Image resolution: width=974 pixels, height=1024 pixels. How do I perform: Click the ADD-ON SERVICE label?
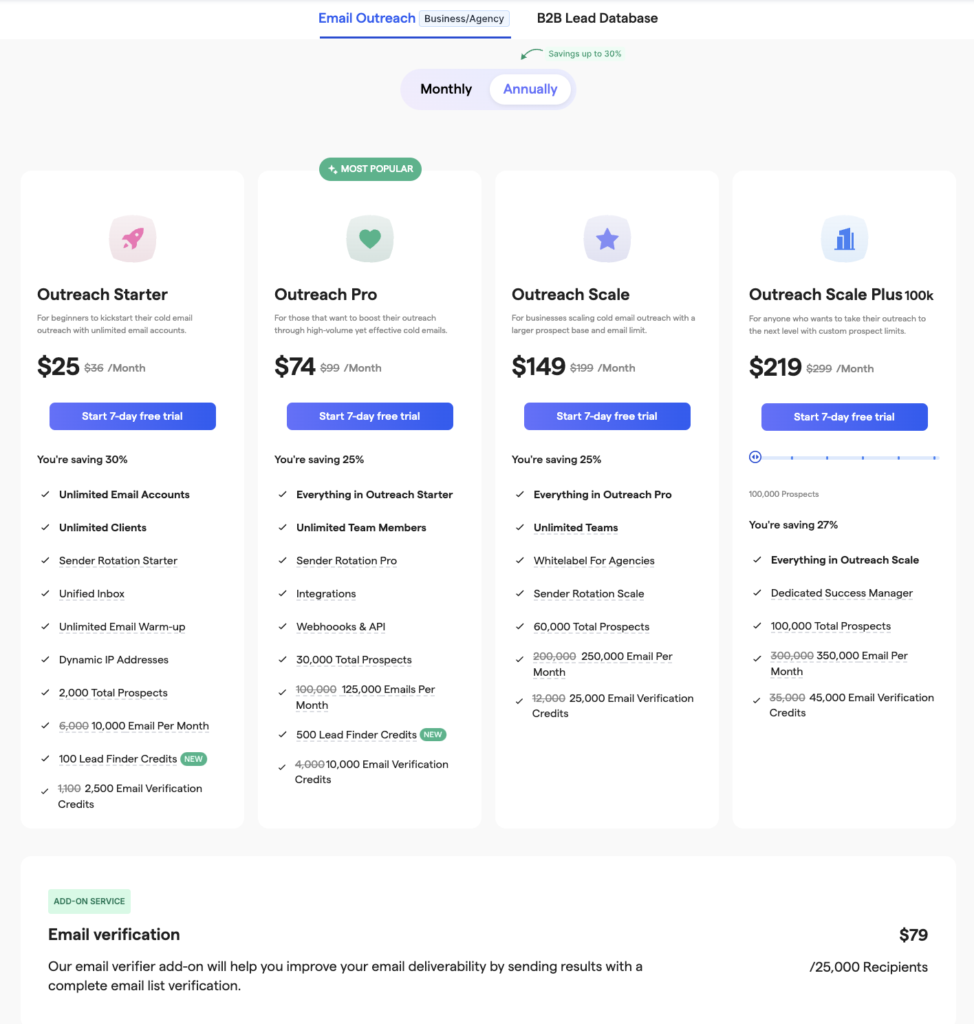pyautogui.click(x=89, y=901)
